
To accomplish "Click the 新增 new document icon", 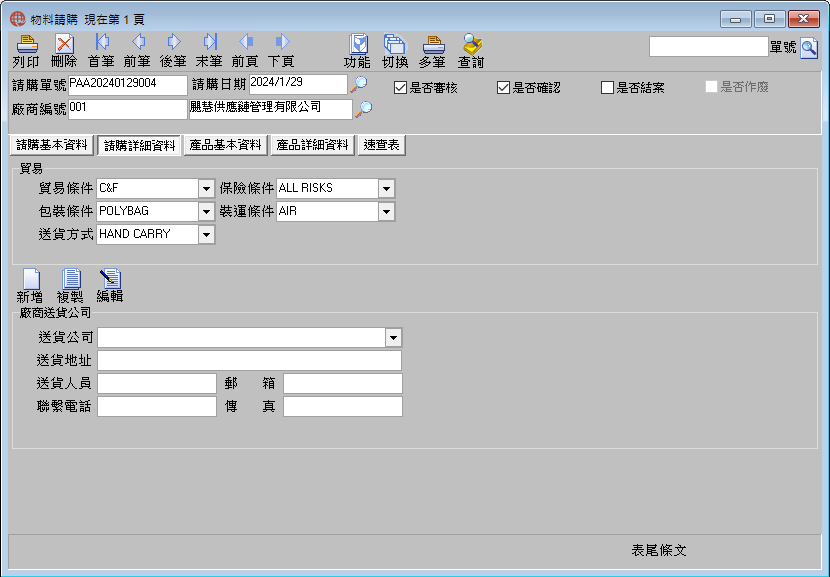I will coord(30,286).
